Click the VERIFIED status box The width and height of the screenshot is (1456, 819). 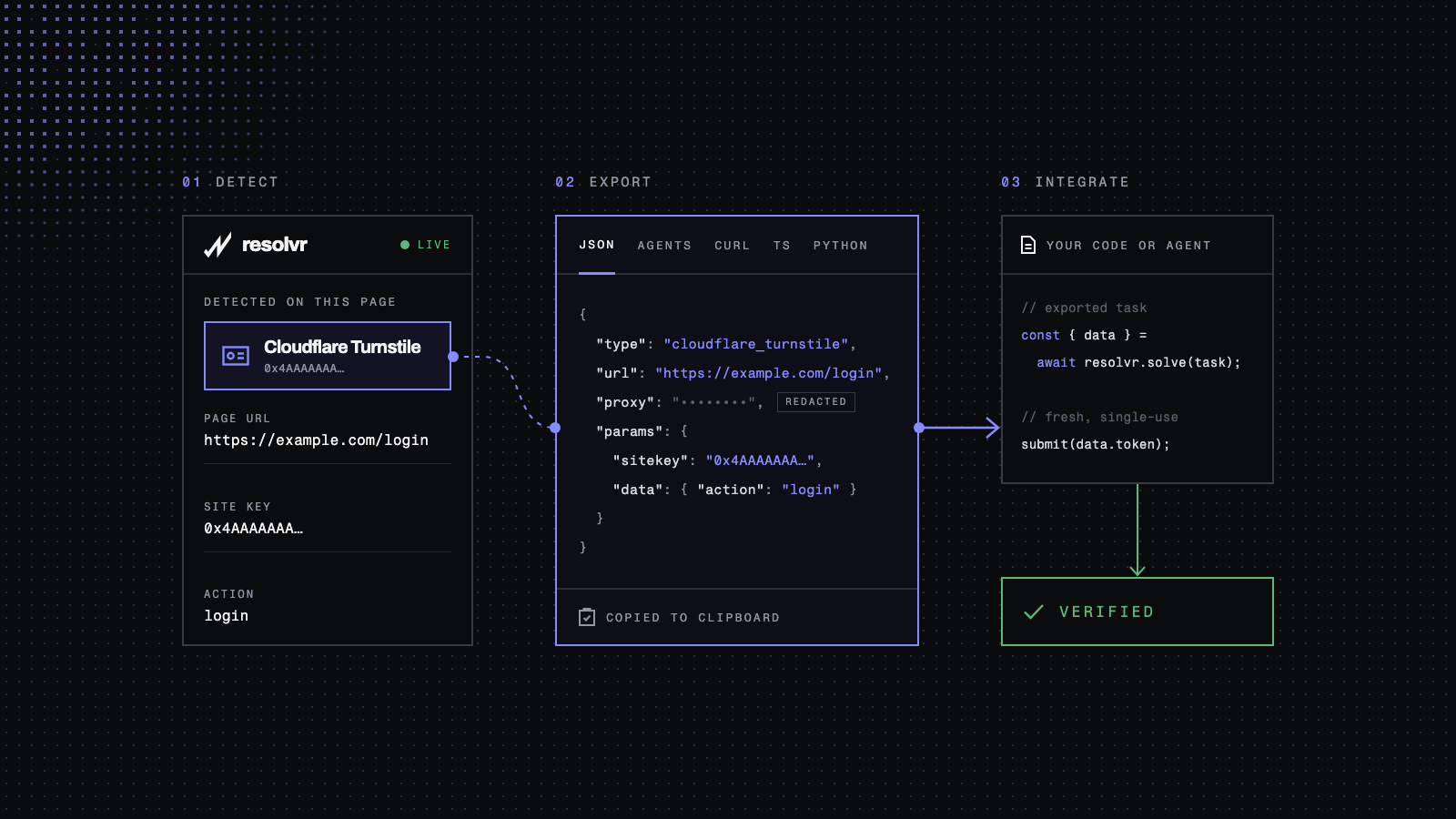(1137, 612)
